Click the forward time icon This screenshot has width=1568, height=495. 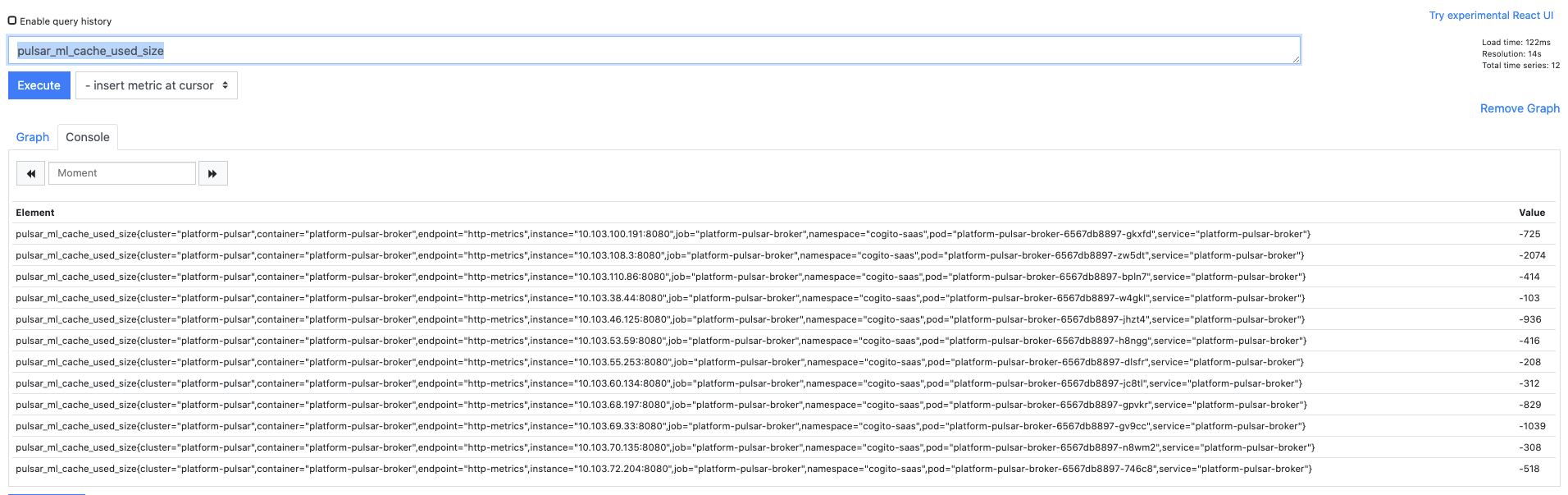point(213,173)
